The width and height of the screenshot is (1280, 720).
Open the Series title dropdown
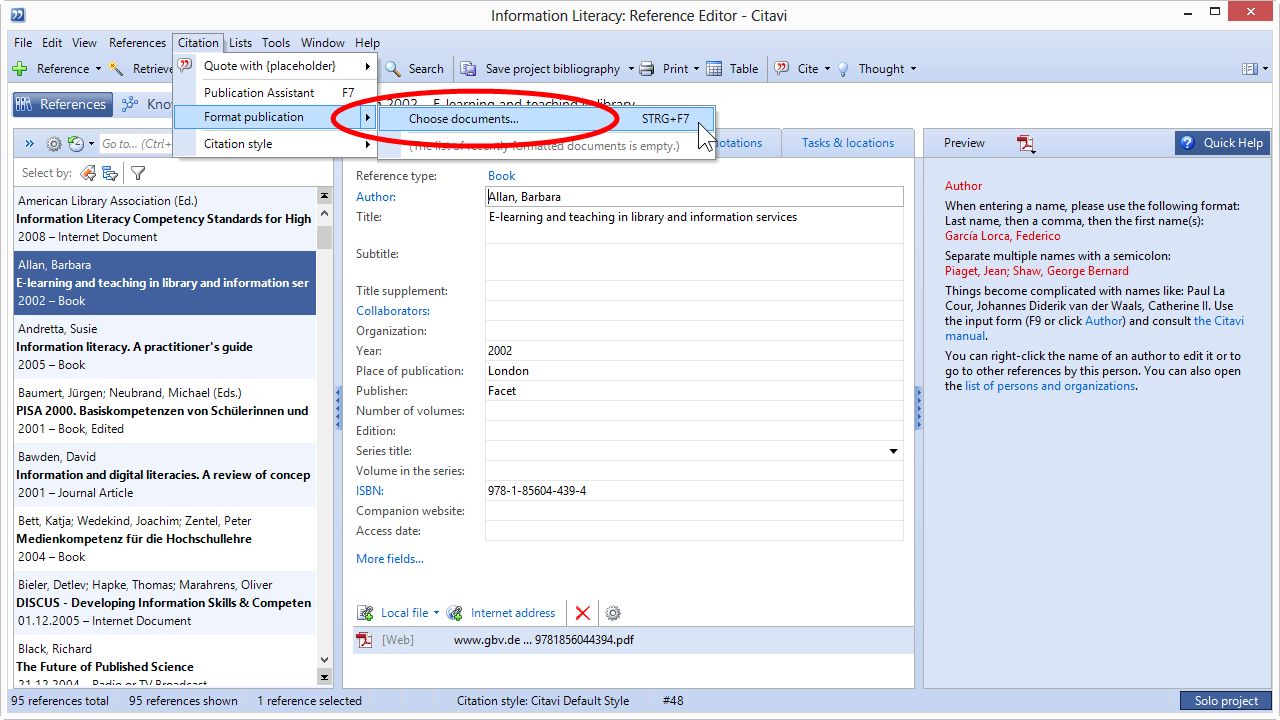point(893,451)
